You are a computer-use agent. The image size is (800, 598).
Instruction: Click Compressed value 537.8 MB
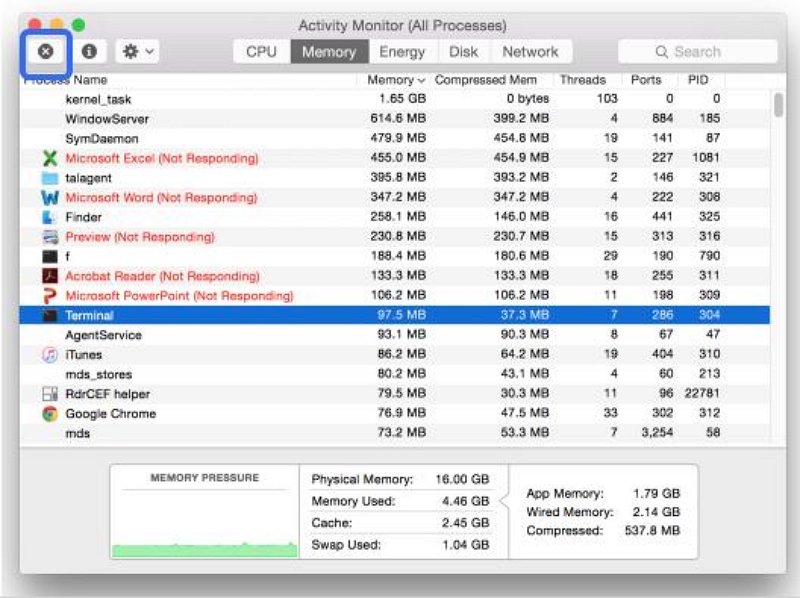tap(652, 531)
